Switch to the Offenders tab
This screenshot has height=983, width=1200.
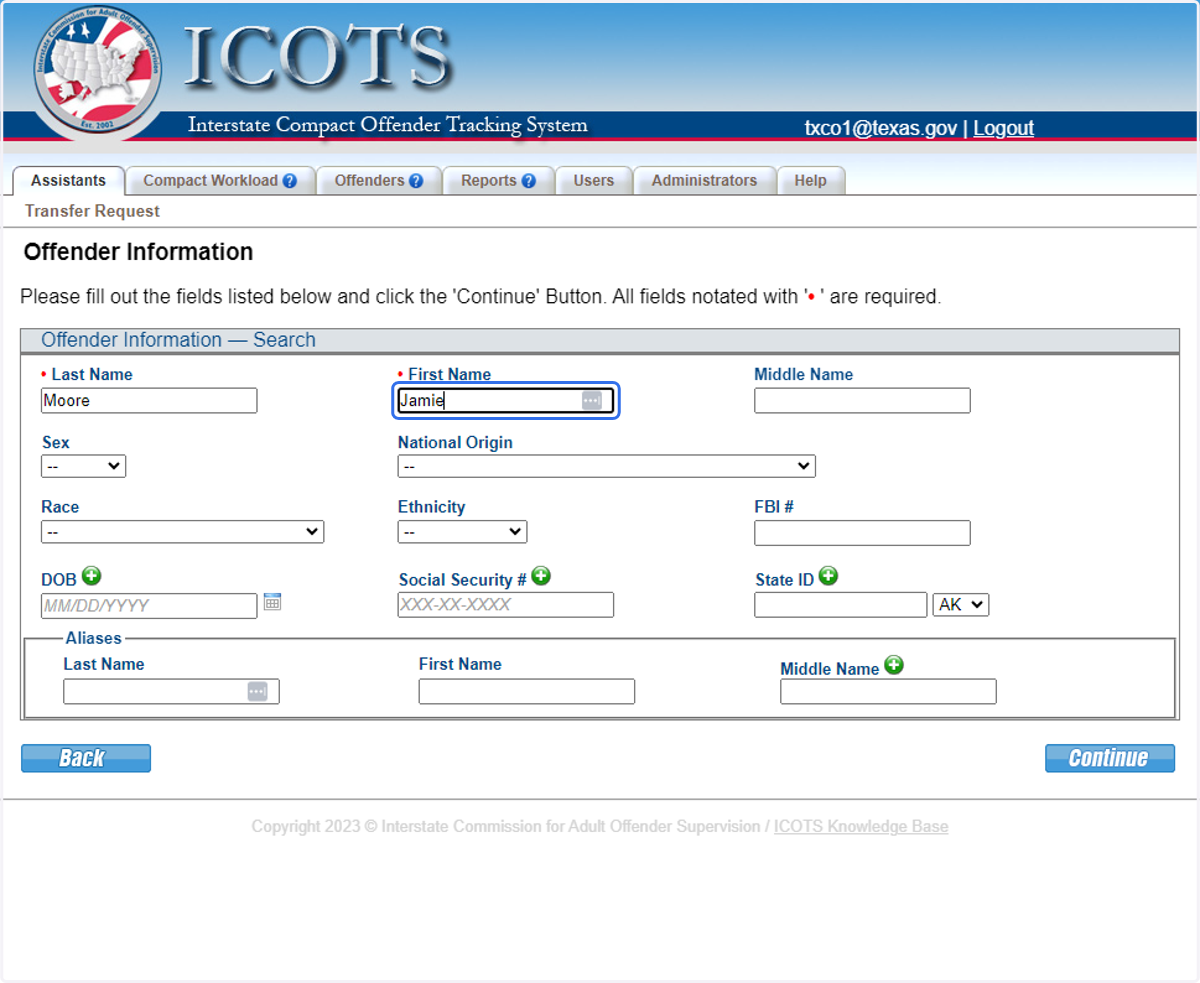coord(380,181)
